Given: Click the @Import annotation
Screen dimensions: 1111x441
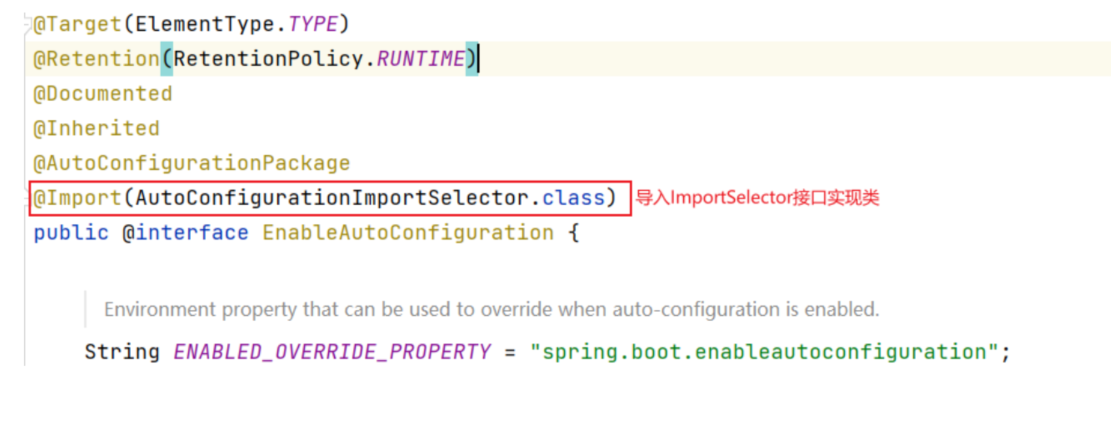Looking at the screenshot, I should coord(75,198).
